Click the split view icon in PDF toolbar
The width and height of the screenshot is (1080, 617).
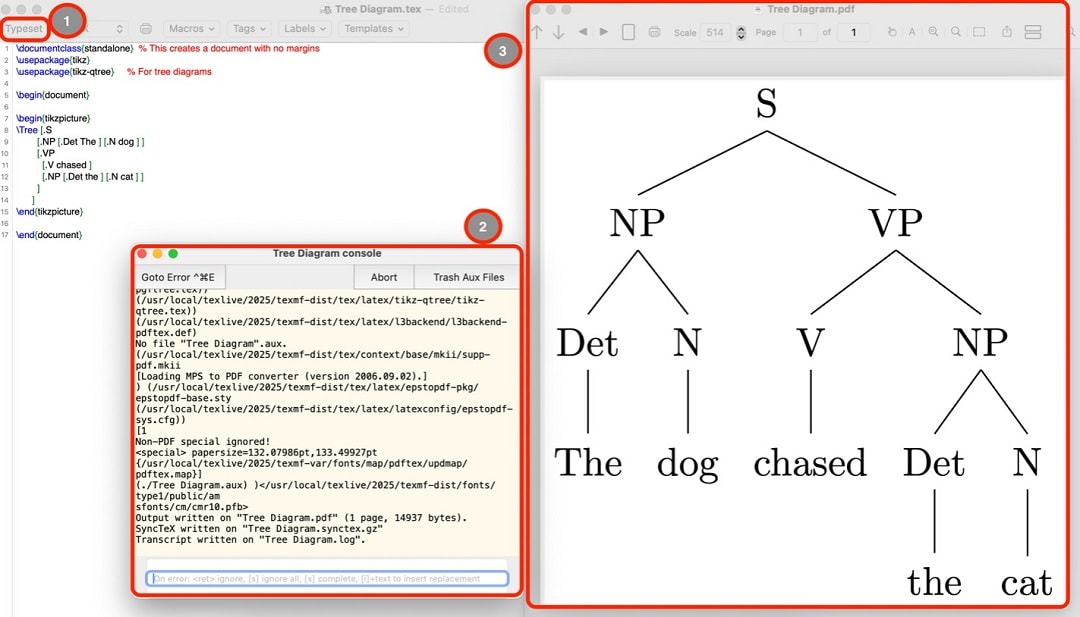(1032, 32)
